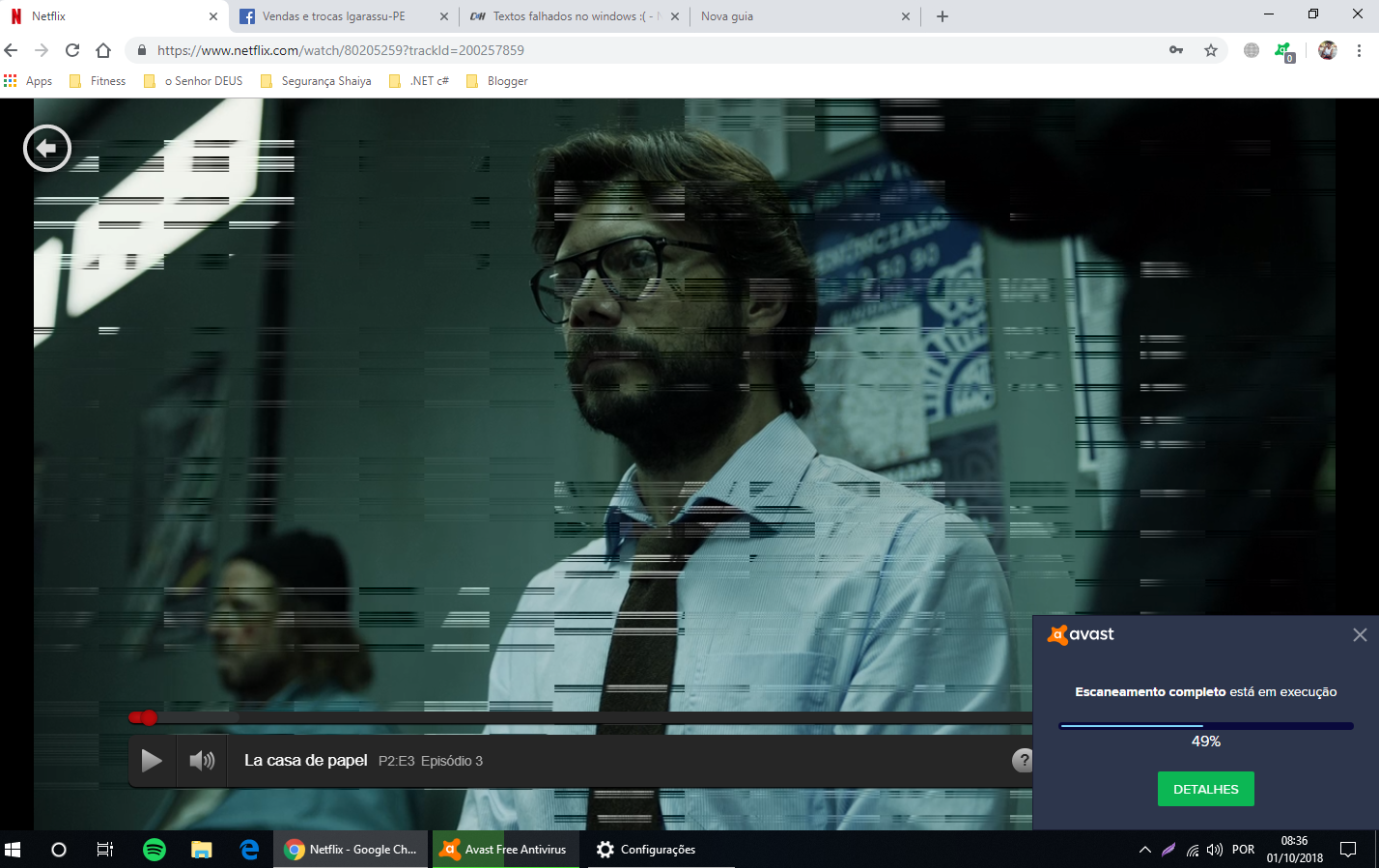The height and width of the screenshot is (868, 1379).
Task: Click the gray globe extension icon
Action: point(1252,50)
